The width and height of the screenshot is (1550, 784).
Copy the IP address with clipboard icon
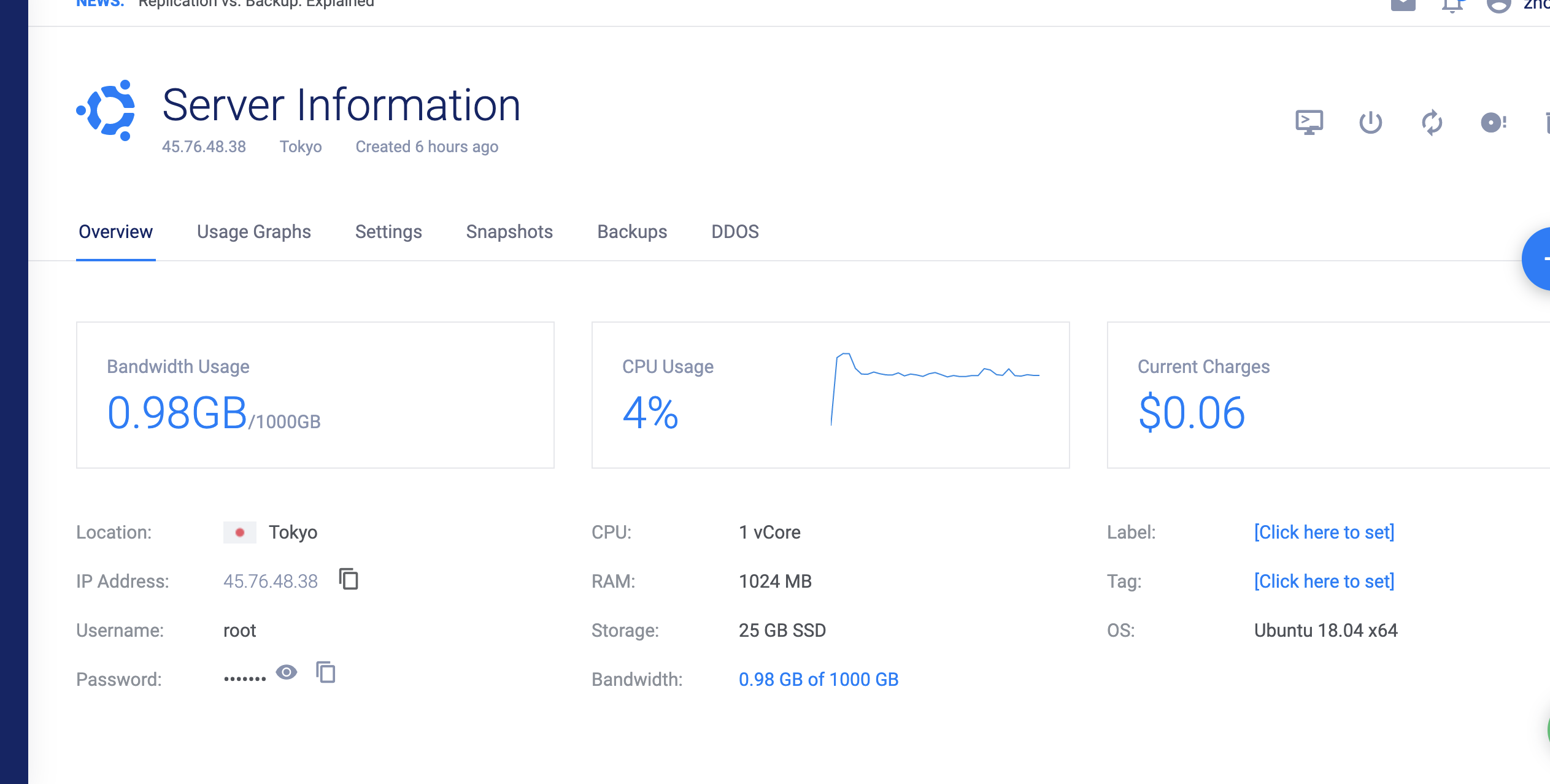point(349,579)
